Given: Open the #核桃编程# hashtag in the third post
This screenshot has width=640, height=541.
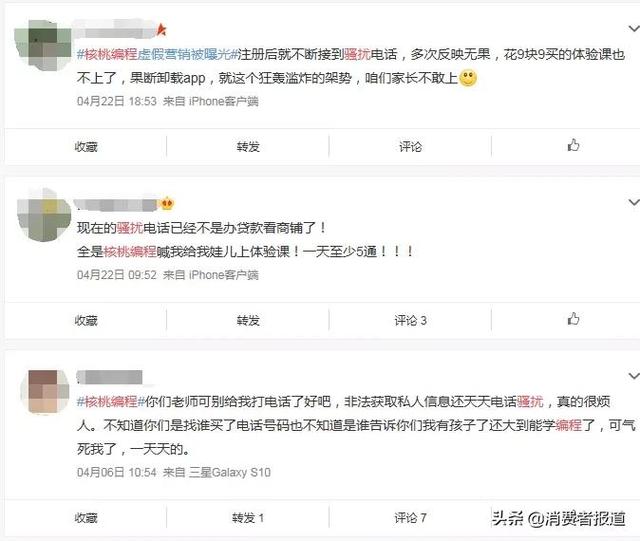Looking at the screenshot, I should [111, 402].
